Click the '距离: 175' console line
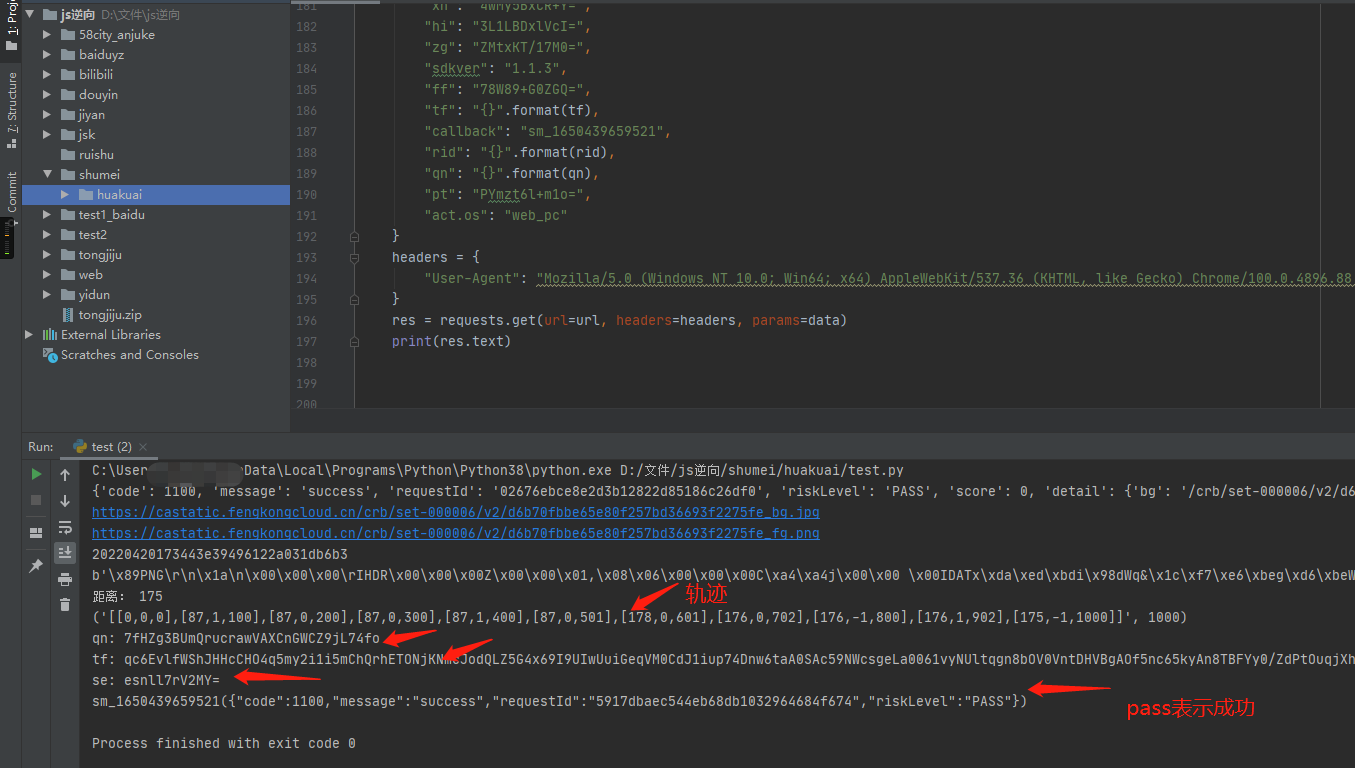Image resolution: width=1355 pixels, height=768 pixels. point(127,596)
